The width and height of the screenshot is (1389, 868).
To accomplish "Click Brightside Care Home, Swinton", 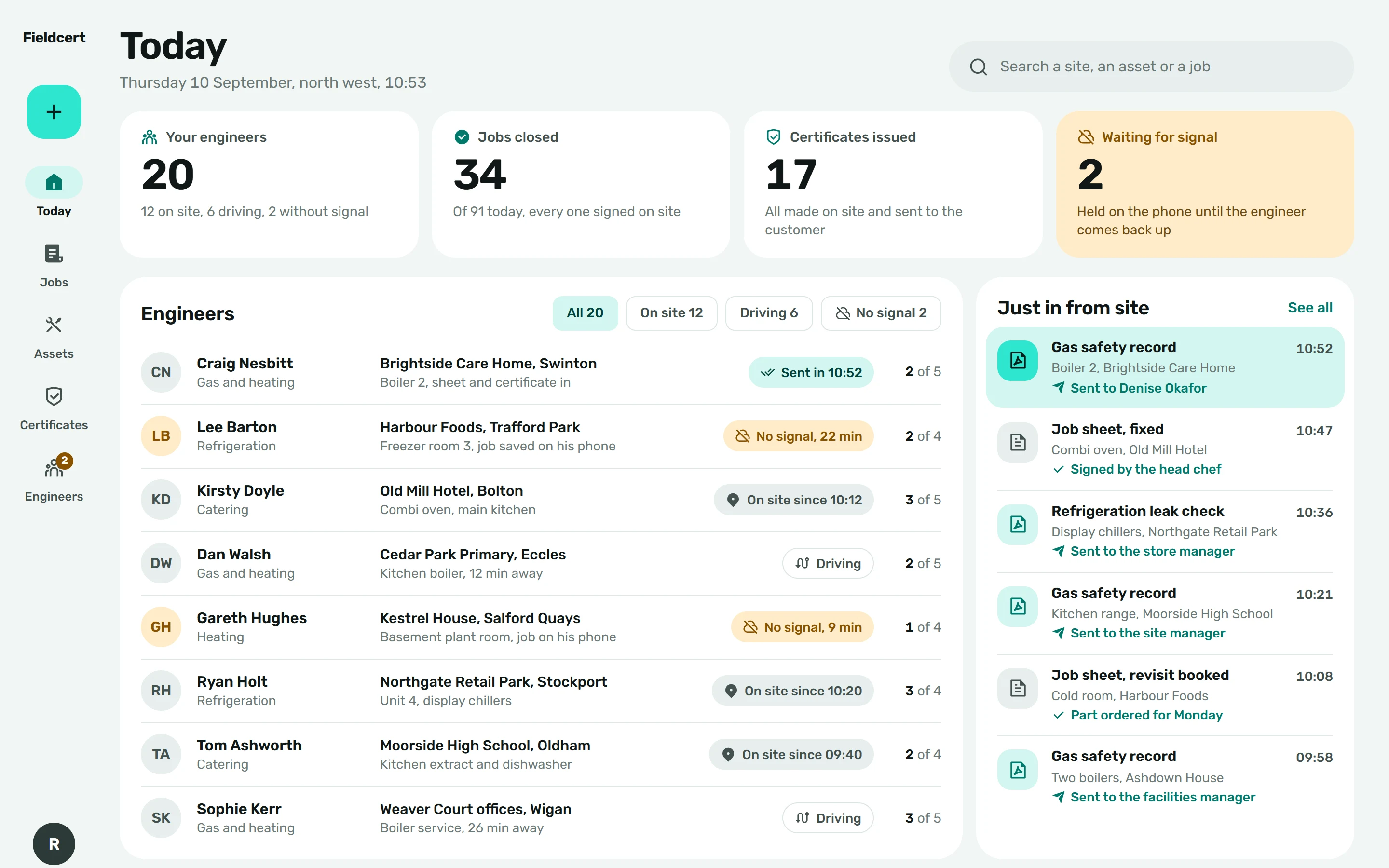I will coord(489,364).
